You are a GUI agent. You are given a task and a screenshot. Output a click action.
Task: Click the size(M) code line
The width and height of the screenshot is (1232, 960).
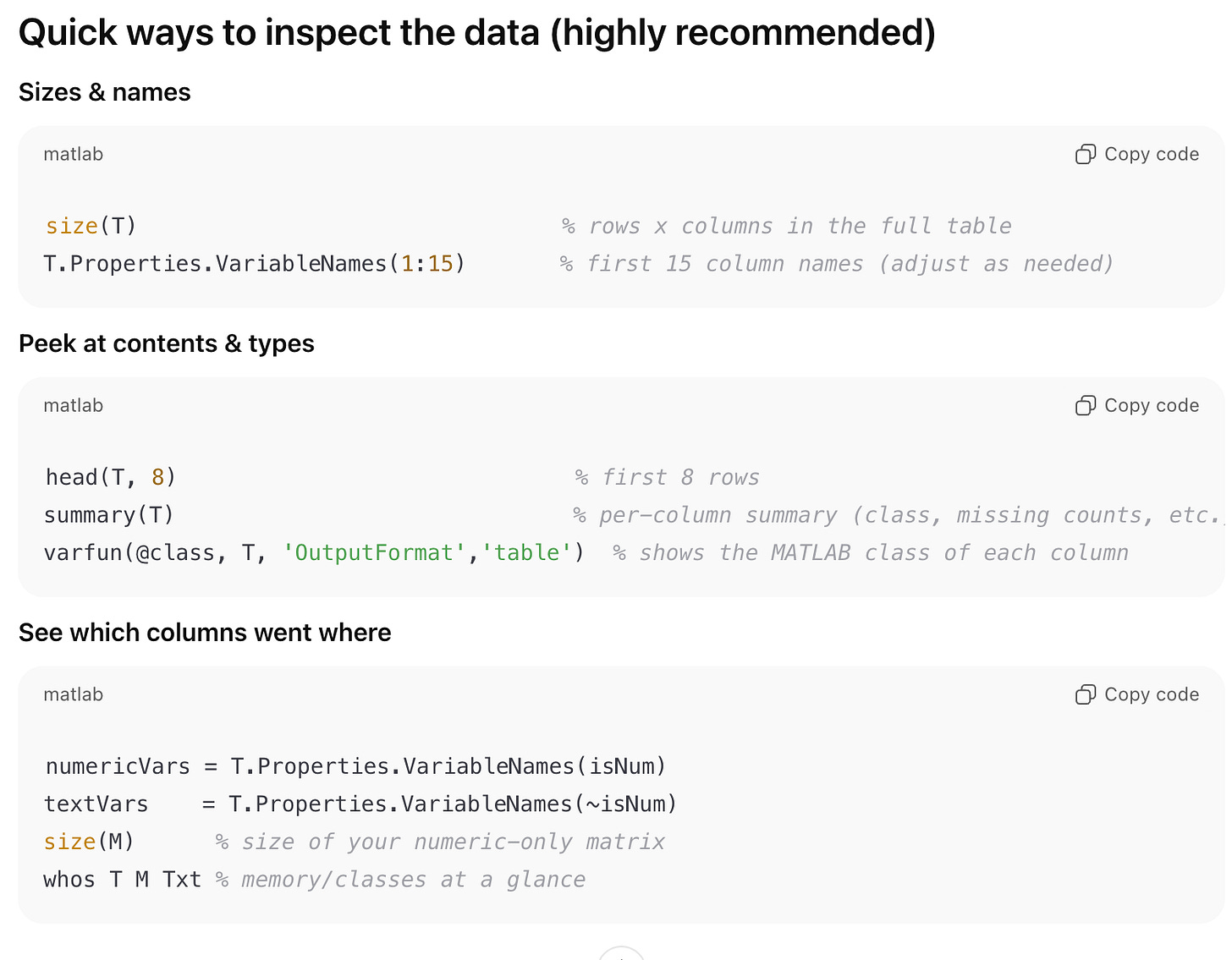(90, 842)
